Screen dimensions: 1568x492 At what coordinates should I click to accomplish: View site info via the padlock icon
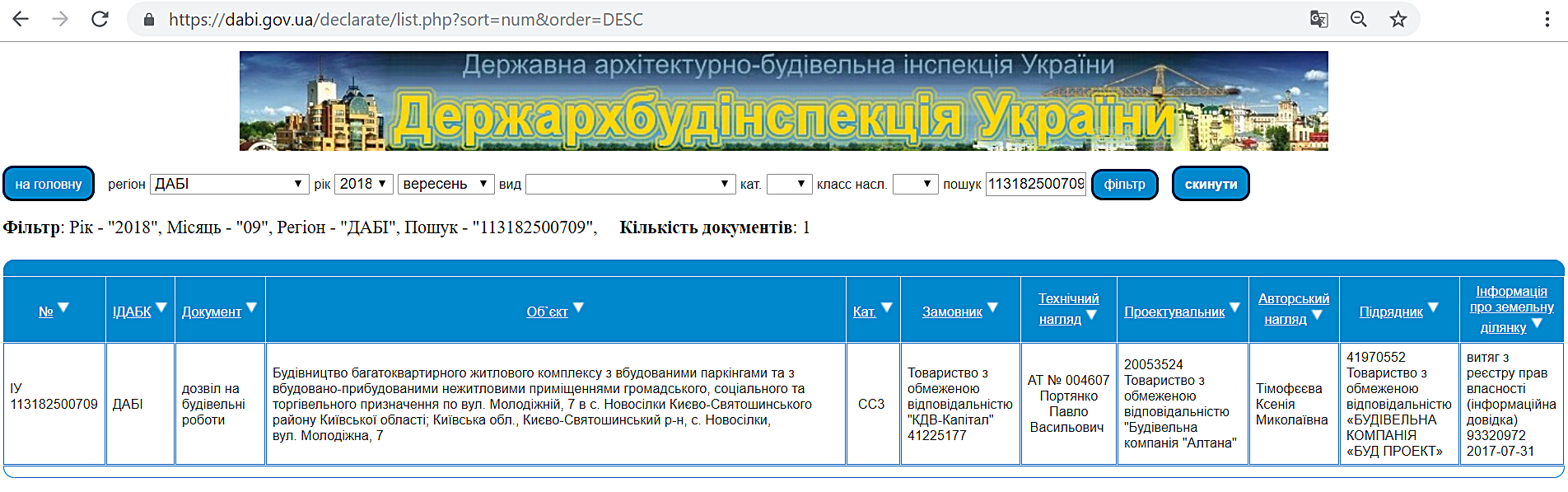click(149, 19)
